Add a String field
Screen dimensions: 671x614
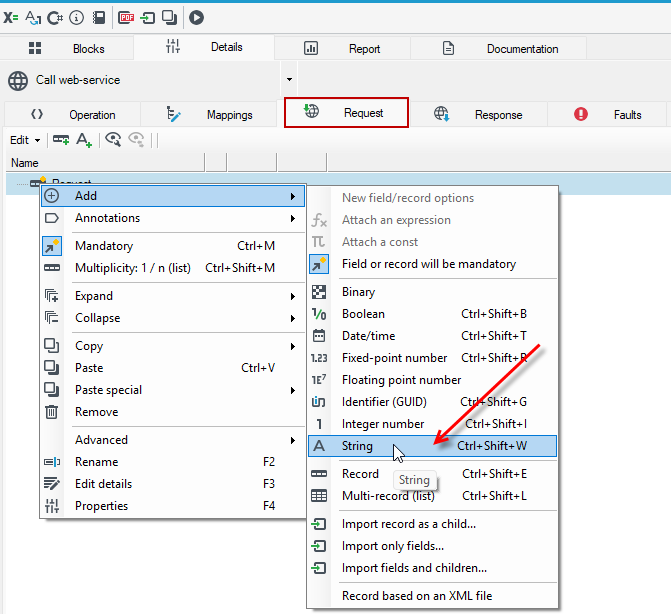point(432,446)
